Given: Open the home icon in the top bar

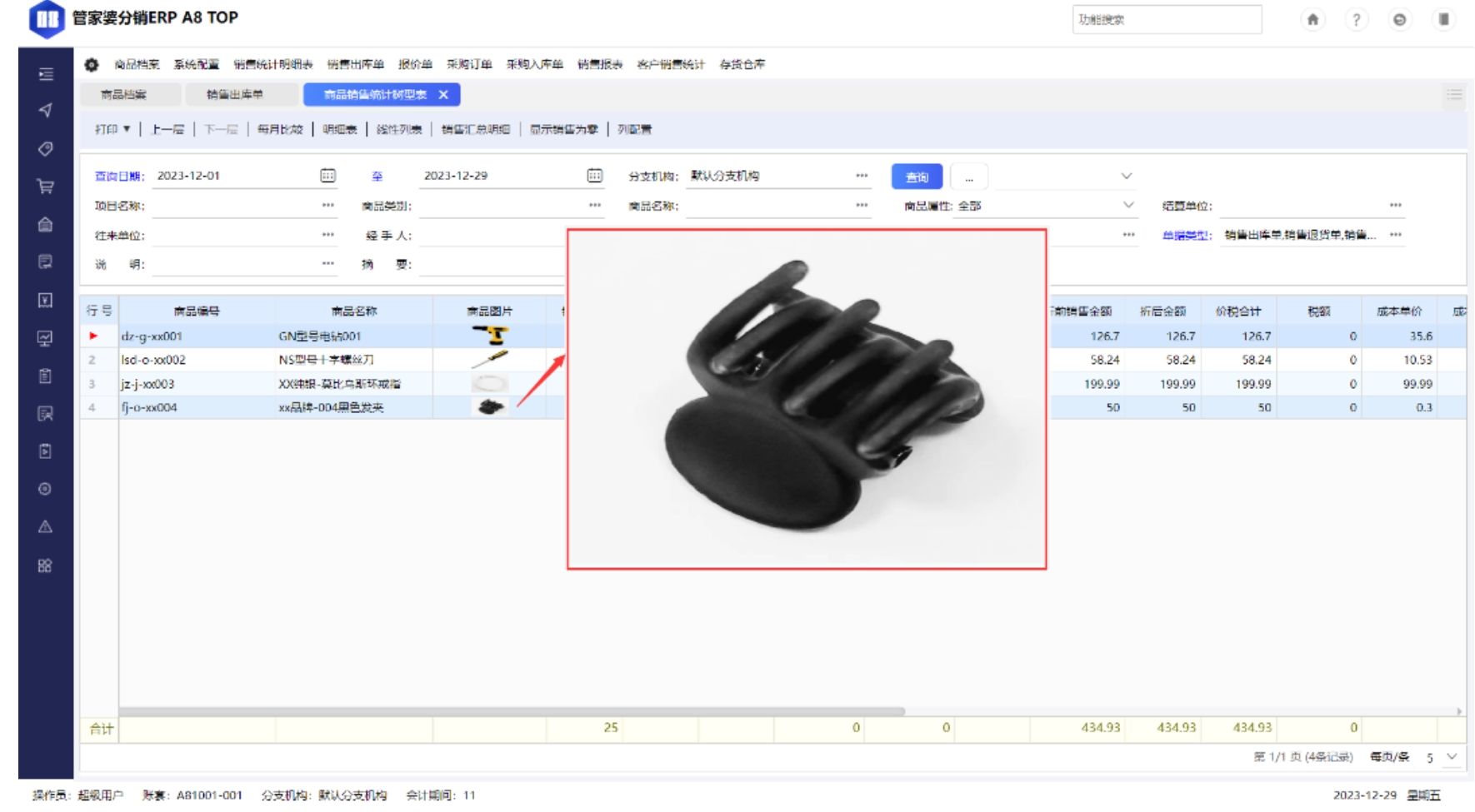Looking at the screenshot, I should [1312, 19].
